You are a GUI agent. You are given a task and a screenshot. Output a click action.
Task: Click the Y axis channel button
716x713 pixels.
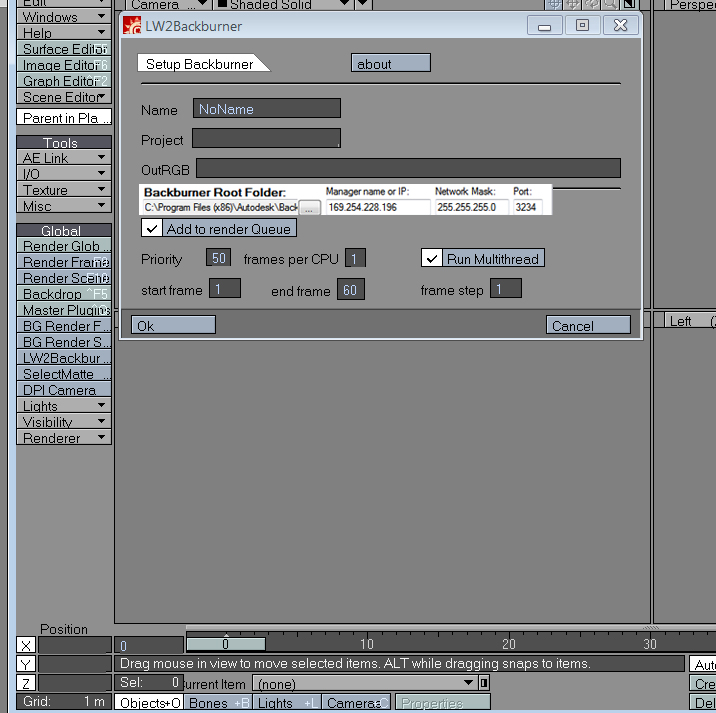pyautogui.click(x=26, y=664)
